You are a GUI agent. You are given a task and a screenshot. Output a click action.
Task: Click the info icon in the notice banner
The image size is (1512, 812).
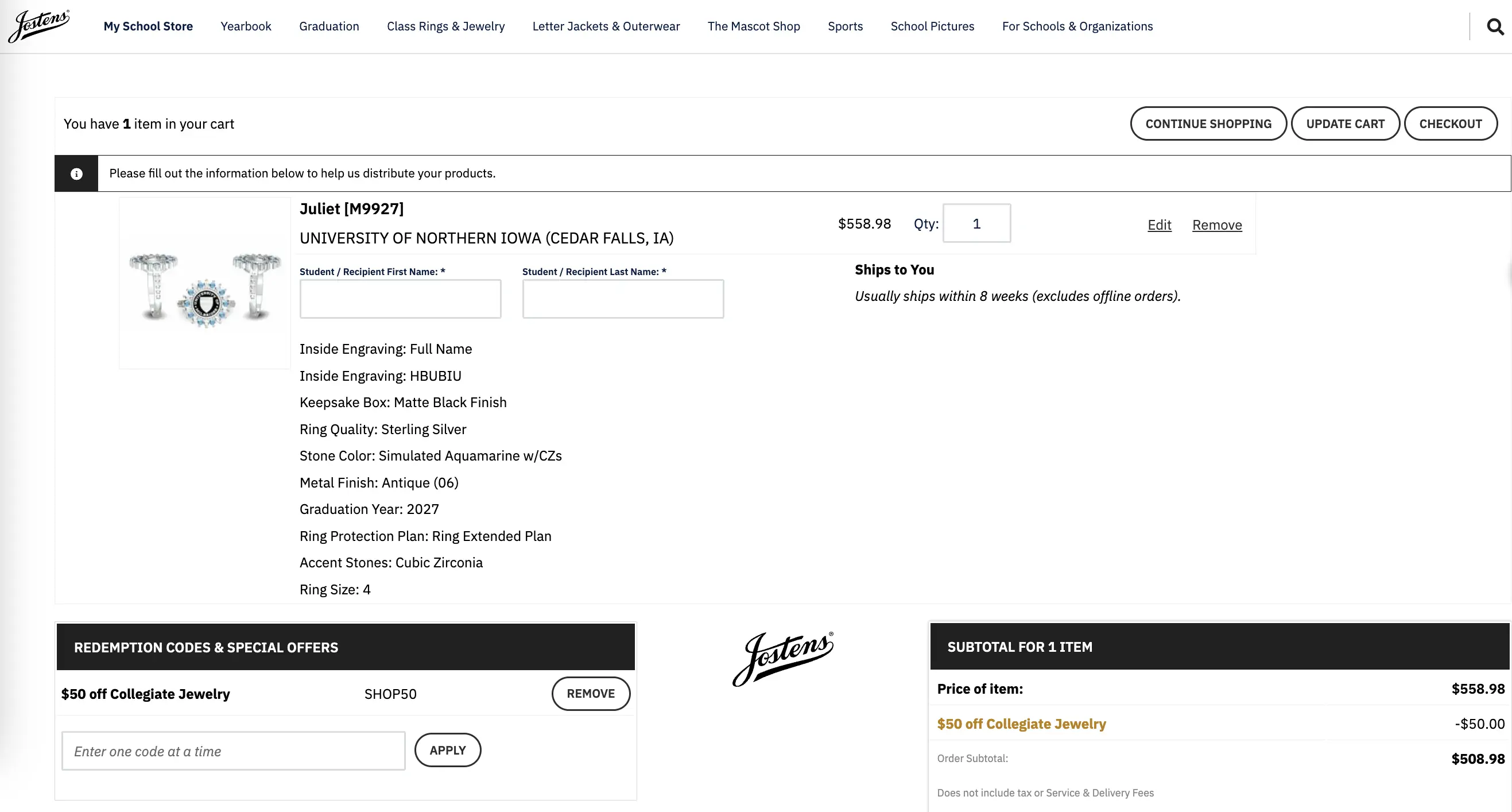[76, 173]
